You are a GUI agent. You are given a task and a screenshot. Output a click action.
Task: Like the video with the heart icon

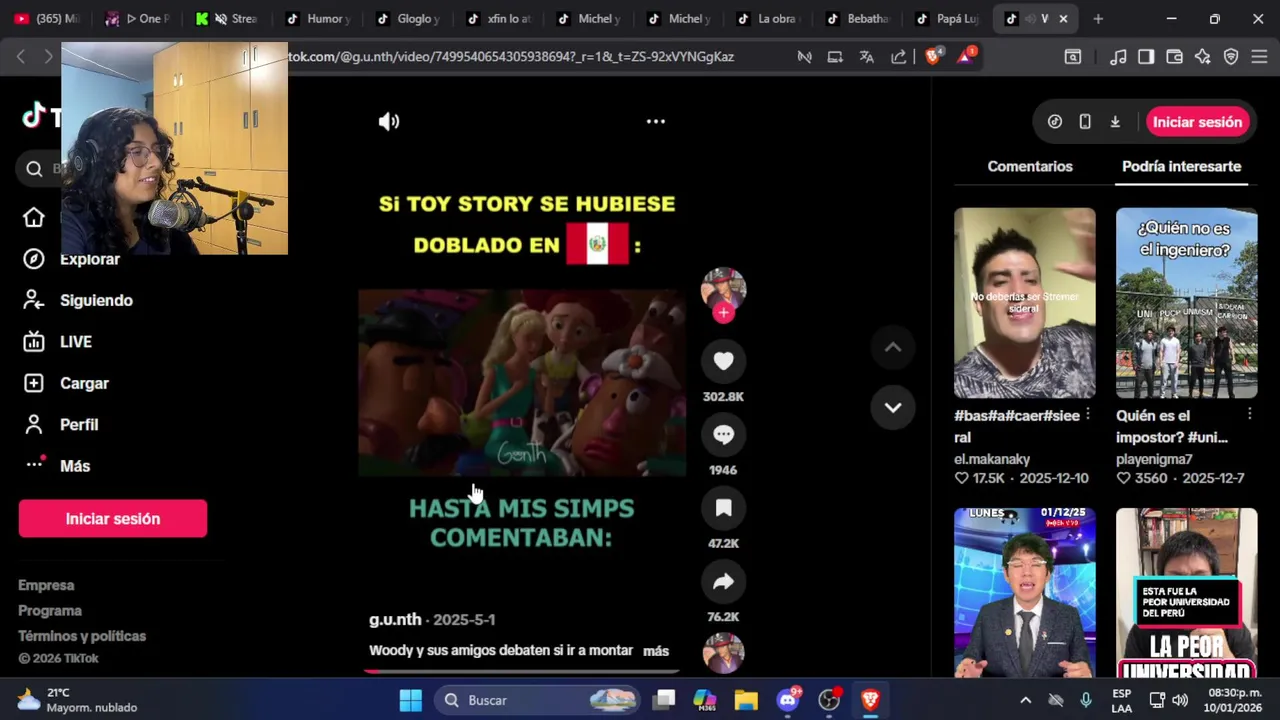point(723,361)
